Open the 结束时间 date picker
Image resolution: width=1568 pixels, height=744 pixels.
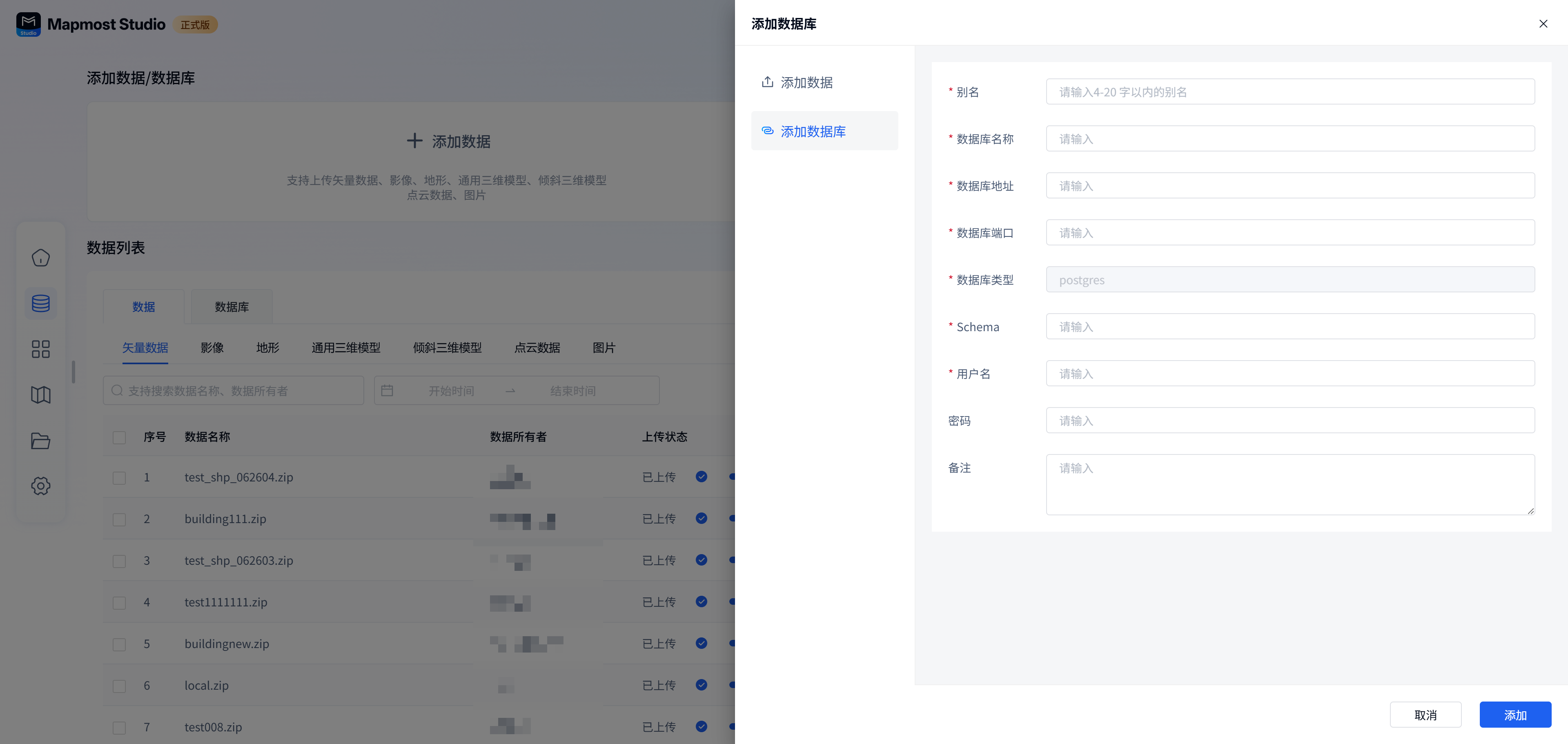[x=572, y=390]
